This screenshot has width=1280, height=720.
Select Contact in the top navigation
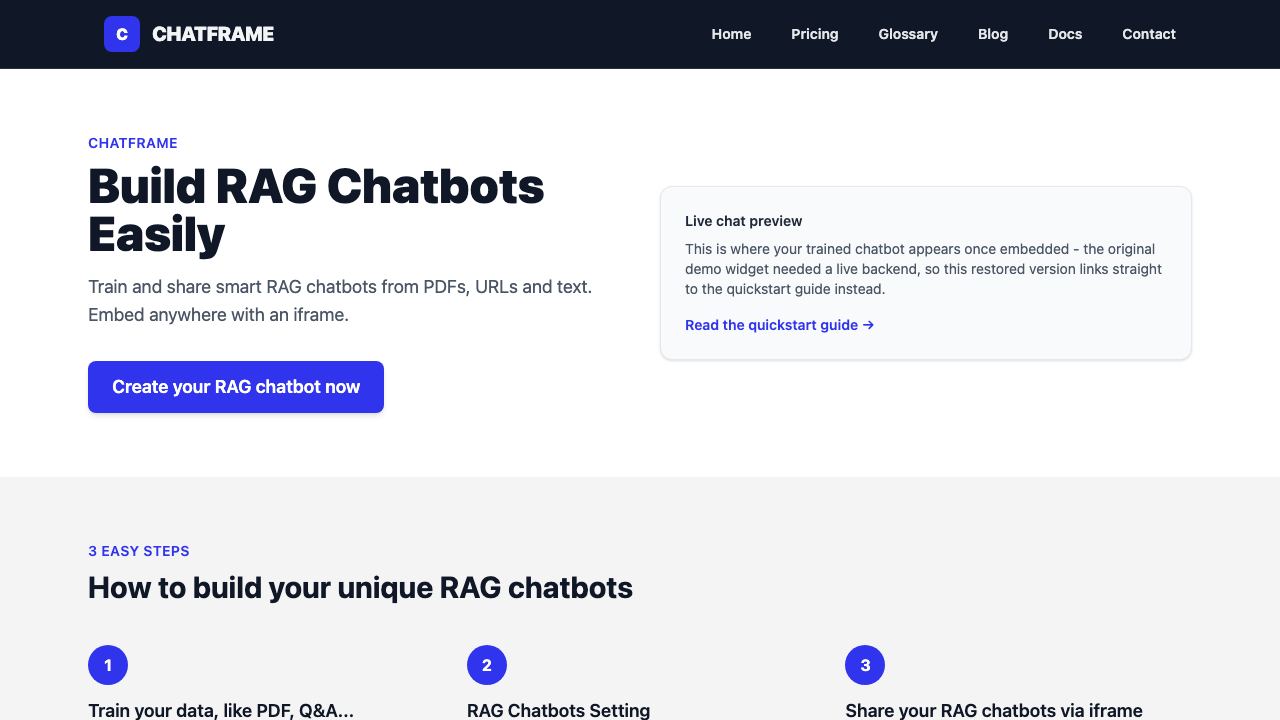[x=1149, y=34]
